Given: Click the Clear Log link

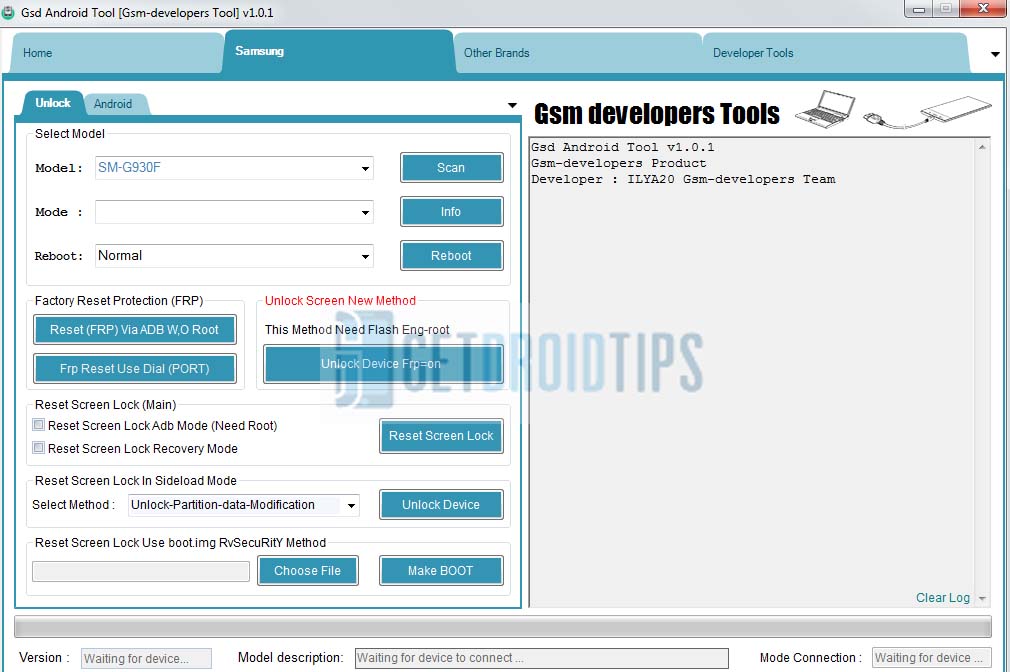Looking at the screenshot, I should tap(943, 598).
